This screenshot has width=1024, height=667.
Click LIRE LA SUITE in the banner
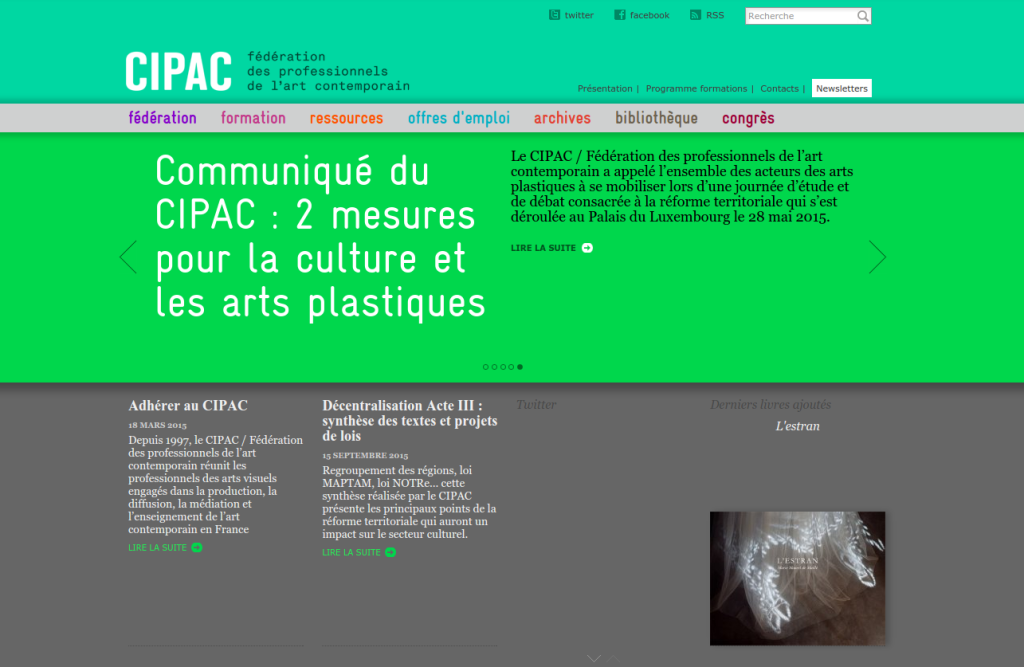(x=543, y=248)
